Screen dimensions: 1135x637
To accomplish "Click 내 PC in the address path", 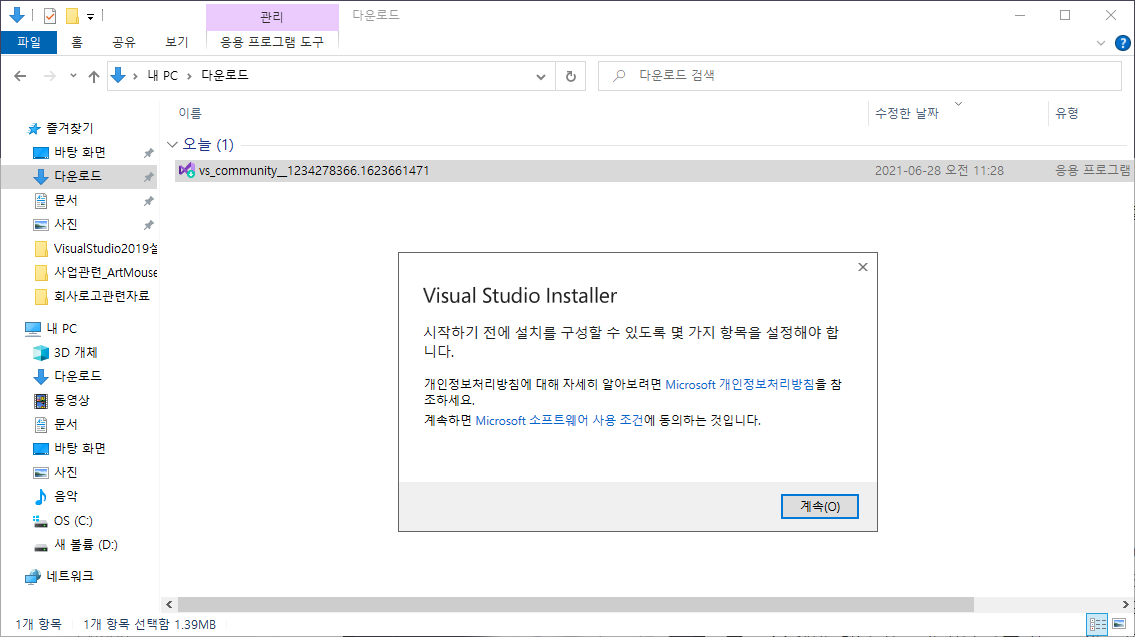I will point(163,75).
